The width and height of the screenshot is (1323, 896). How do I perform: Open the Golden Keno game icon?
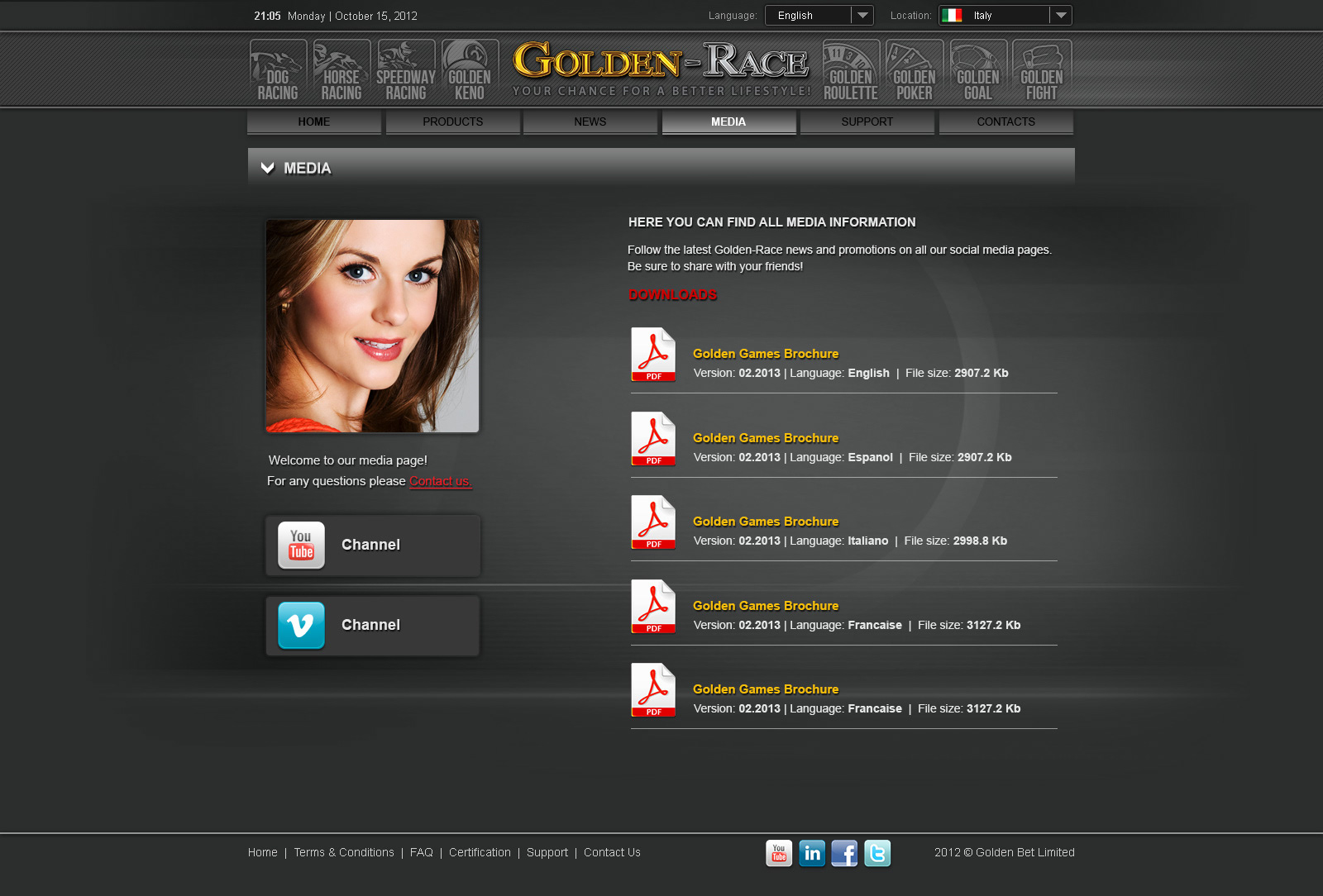click(470, 71)
